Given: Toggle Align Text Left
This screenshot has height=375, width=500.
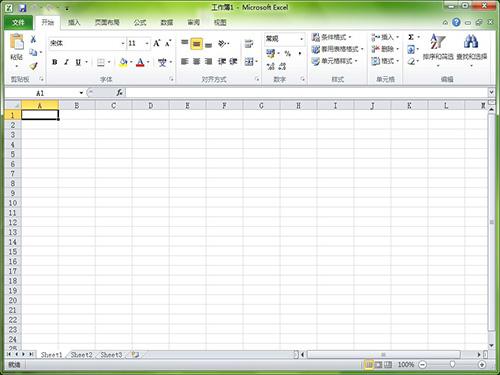Looking at the screenshot, I should pyautogui.click(x=185, y=62).
